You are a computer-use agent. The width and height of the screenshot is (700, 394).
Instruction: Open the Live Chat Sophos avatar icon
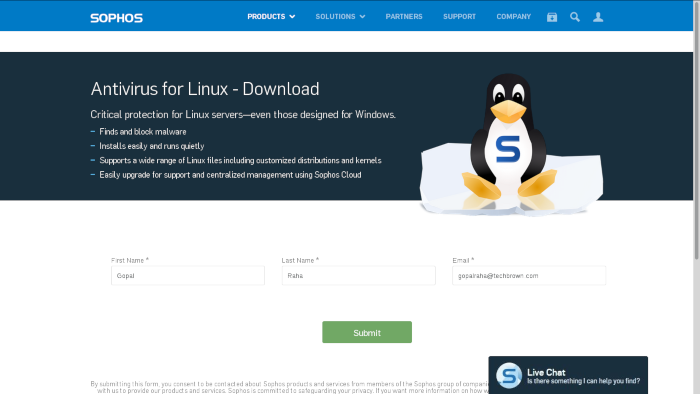[509, 375]
